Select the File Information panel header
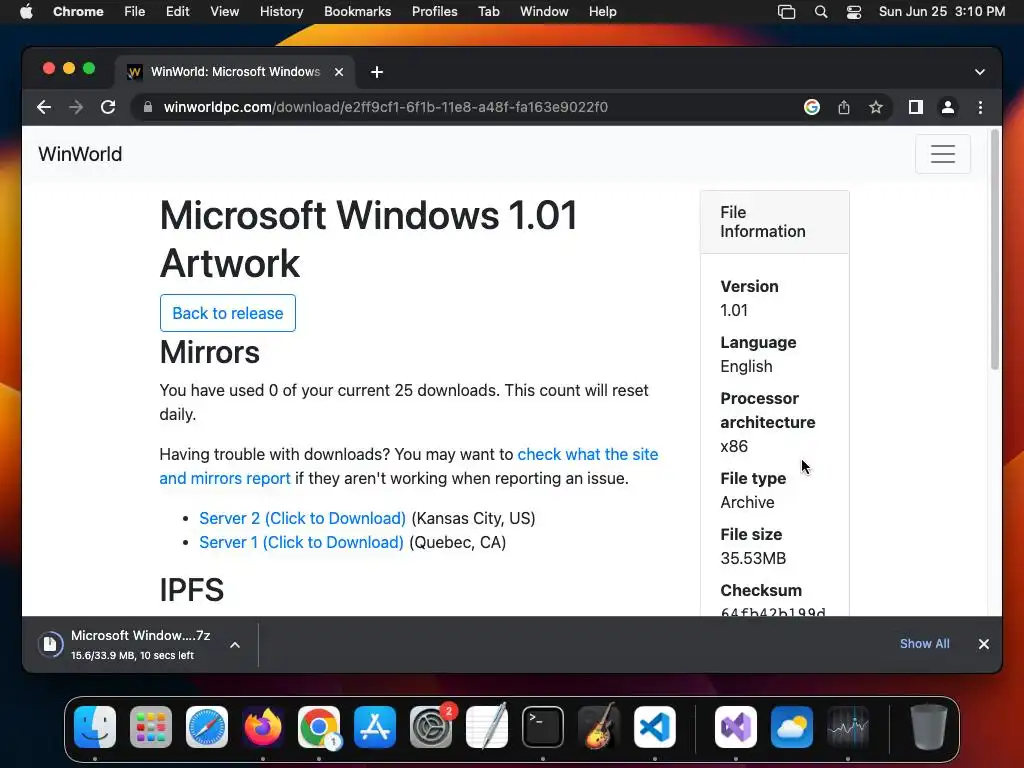The width and height of the screenshot is (1024, 768). (x=775, y=222)
